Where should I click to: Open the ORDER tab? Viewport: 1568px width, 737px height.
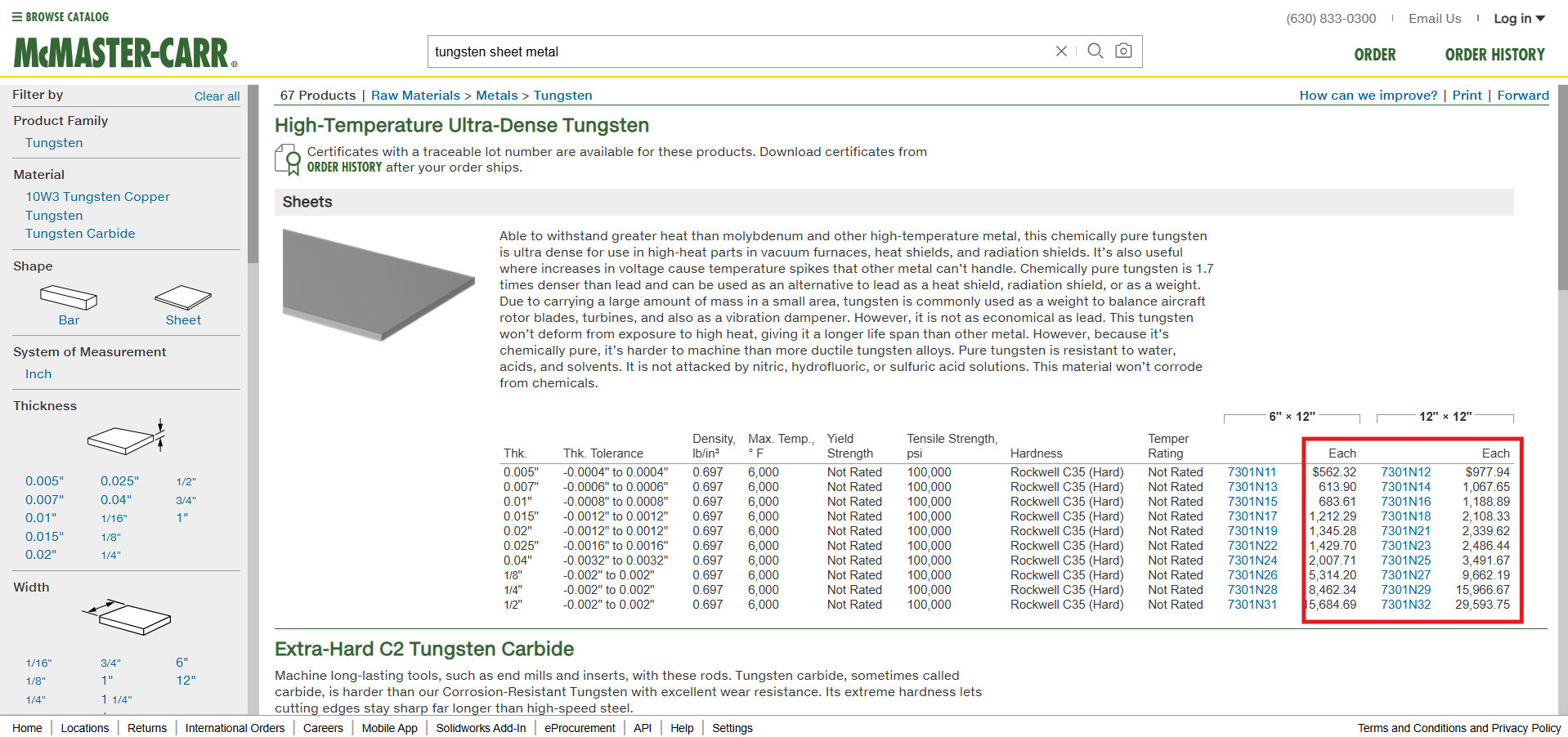1375,55
